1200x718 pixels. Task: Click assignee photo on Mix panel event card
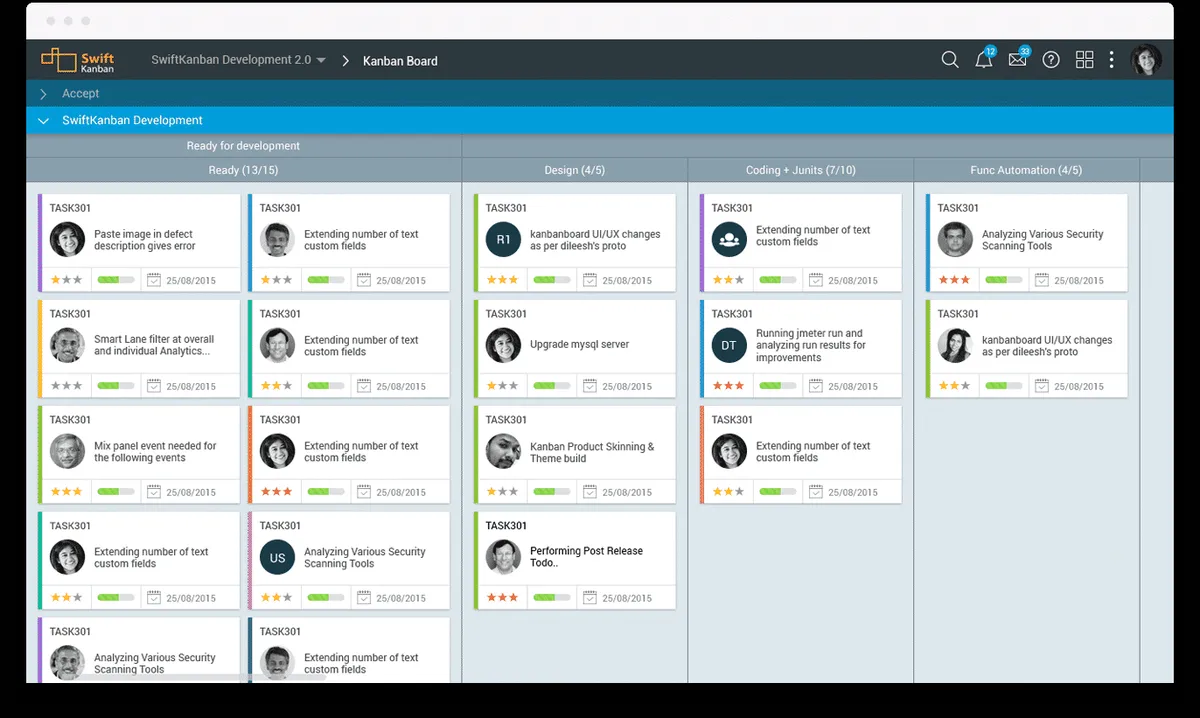68,452
